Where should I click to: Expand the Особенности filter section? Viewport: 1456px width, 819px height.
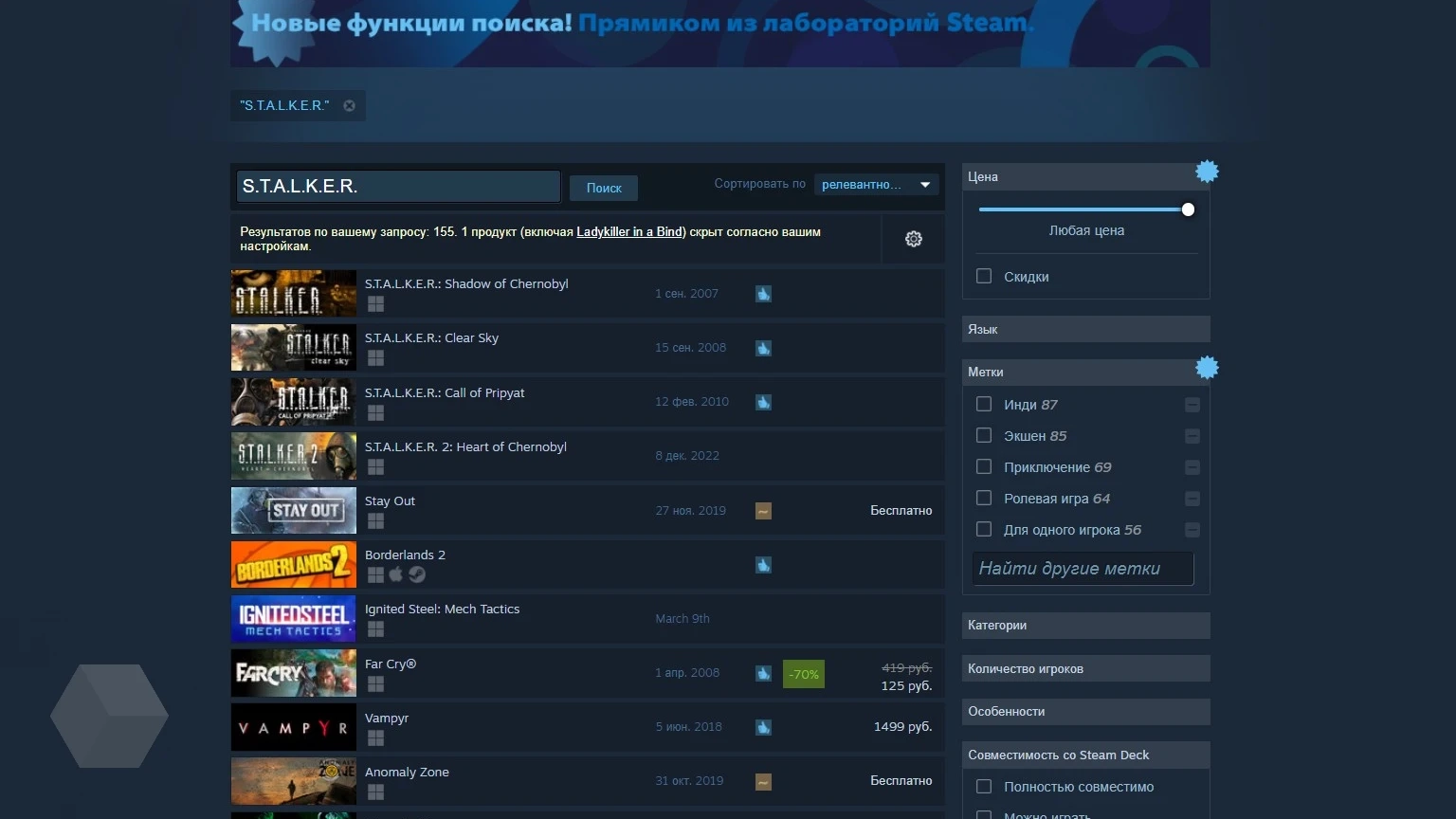pos(1085,711)
